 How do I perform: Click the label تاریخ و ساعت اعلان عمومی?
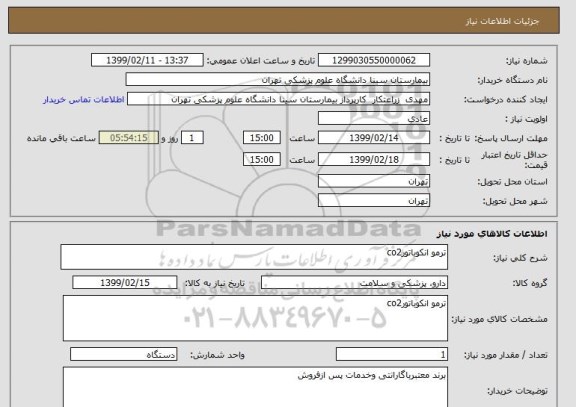tap(261, 61)
